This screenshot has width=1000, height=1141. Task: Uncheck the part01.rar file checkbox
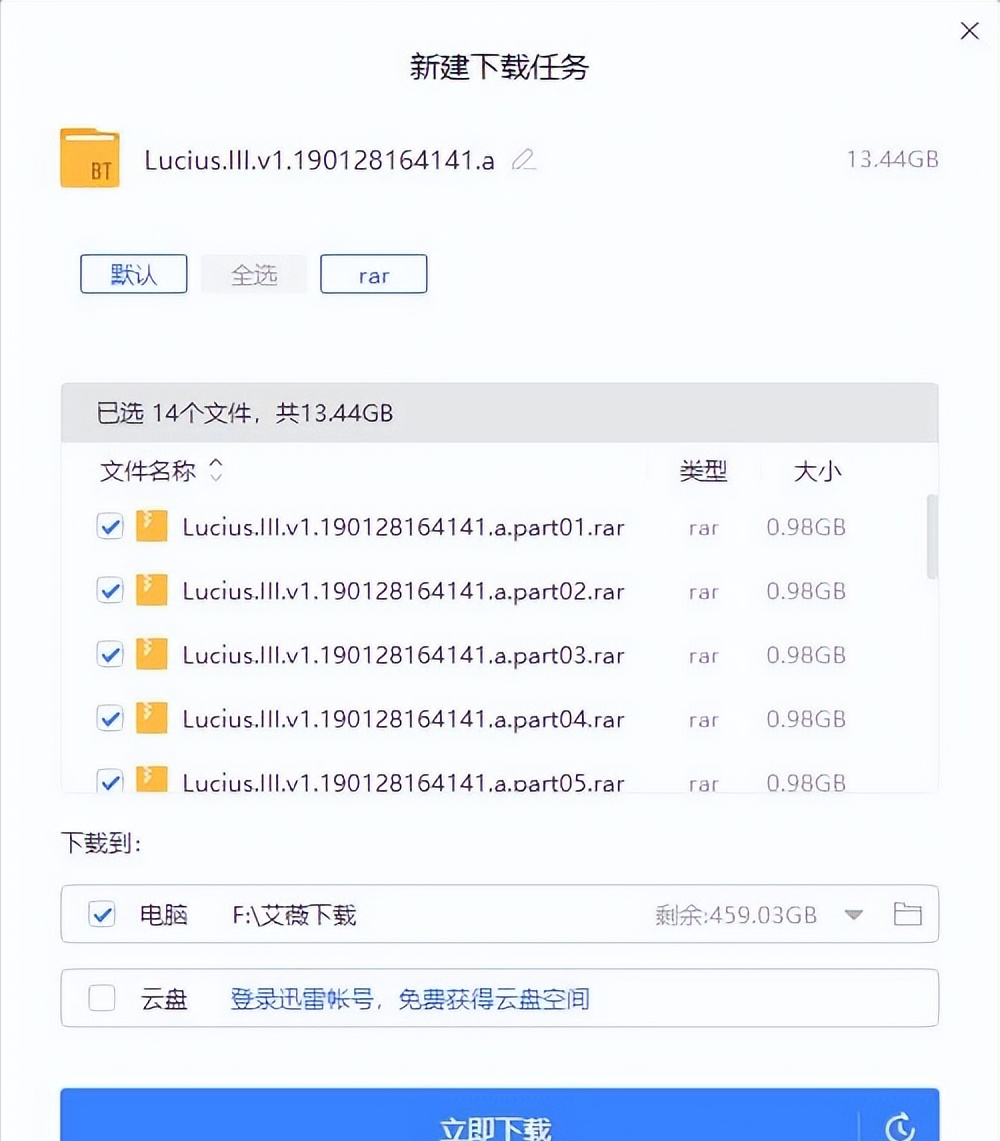point(110,526)
